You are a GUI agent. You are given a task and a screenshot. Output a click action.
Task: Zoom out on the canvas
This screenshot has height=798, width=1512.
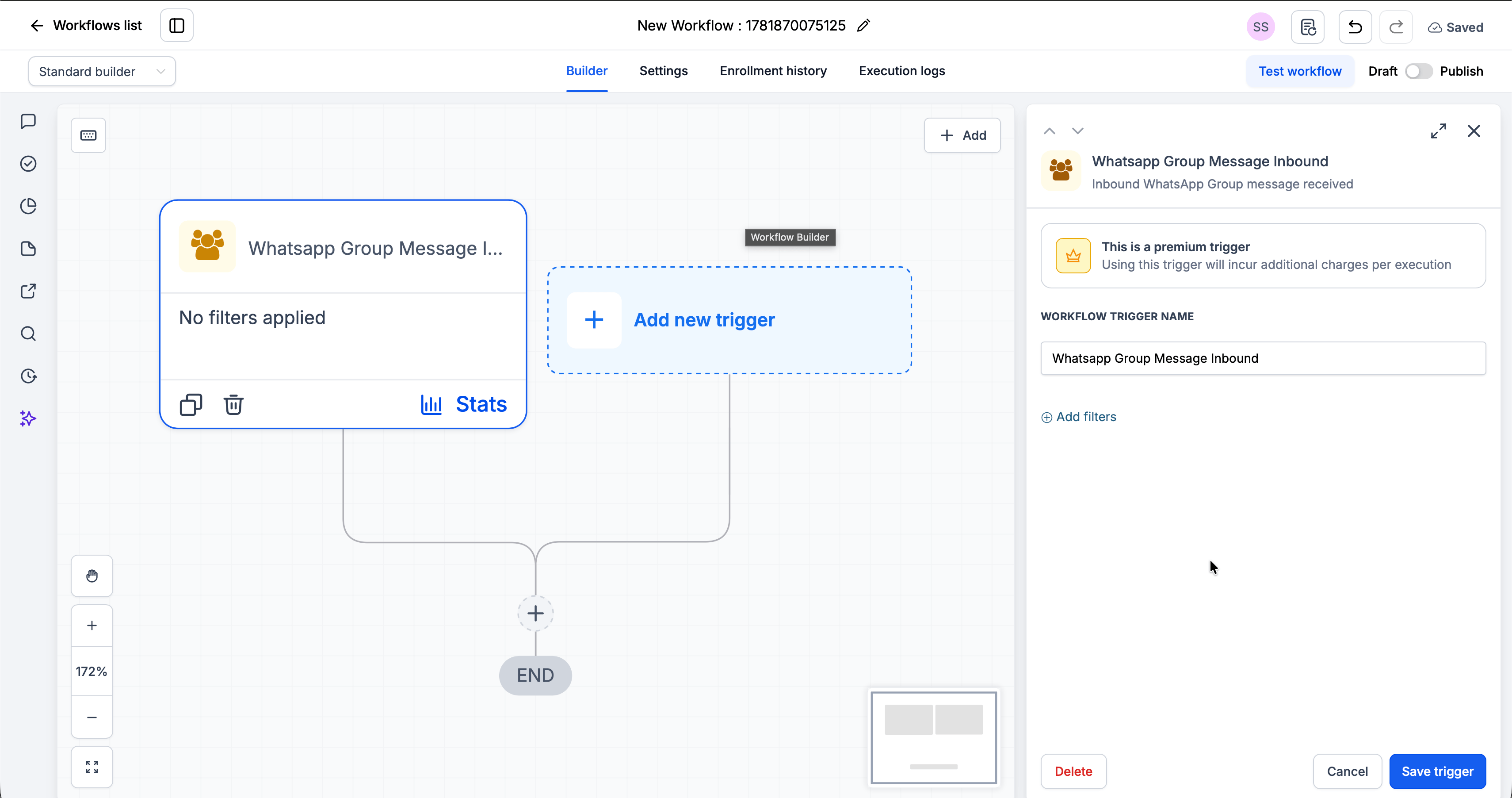(92, 717)
